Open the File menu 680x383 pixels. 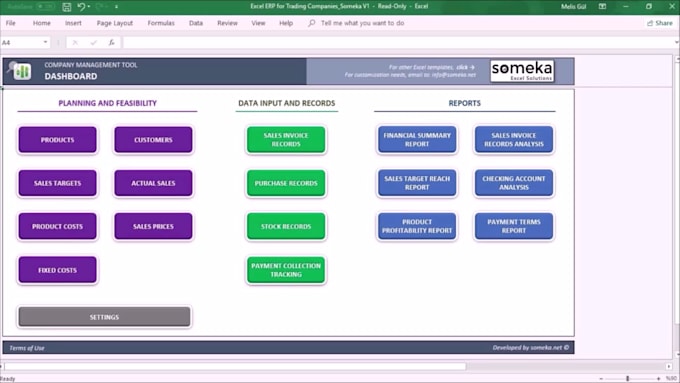coord(11,23)
